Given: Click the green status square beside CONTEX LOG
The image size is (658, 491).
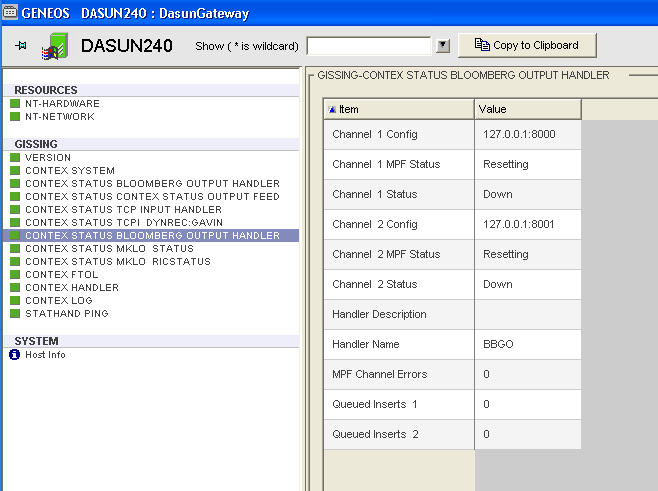Looking at the screenshot, I should pyautogui.click(x=15, y=301).
